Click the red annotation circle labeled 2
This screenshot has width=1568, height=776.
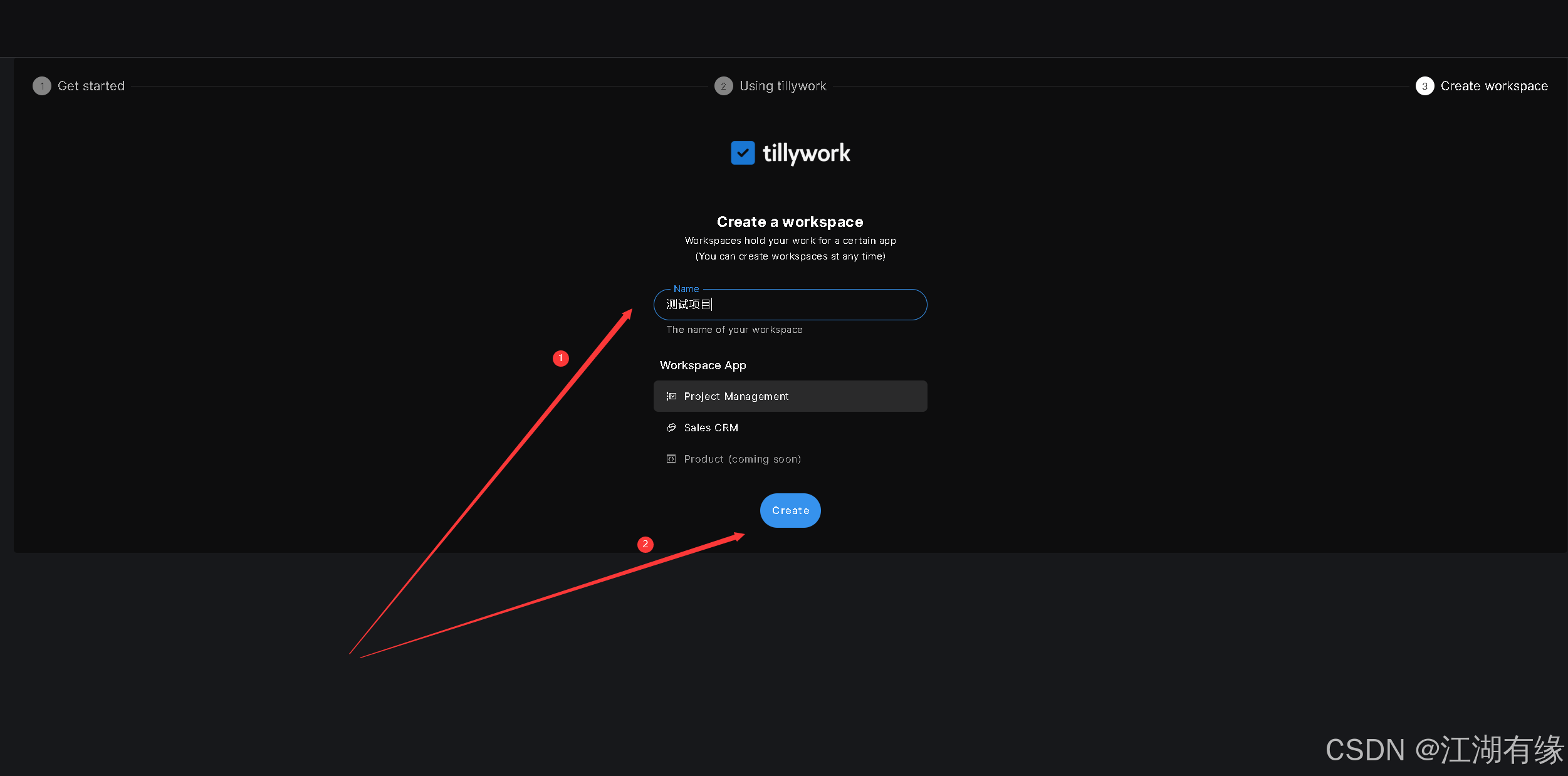[x=645, y=544]
